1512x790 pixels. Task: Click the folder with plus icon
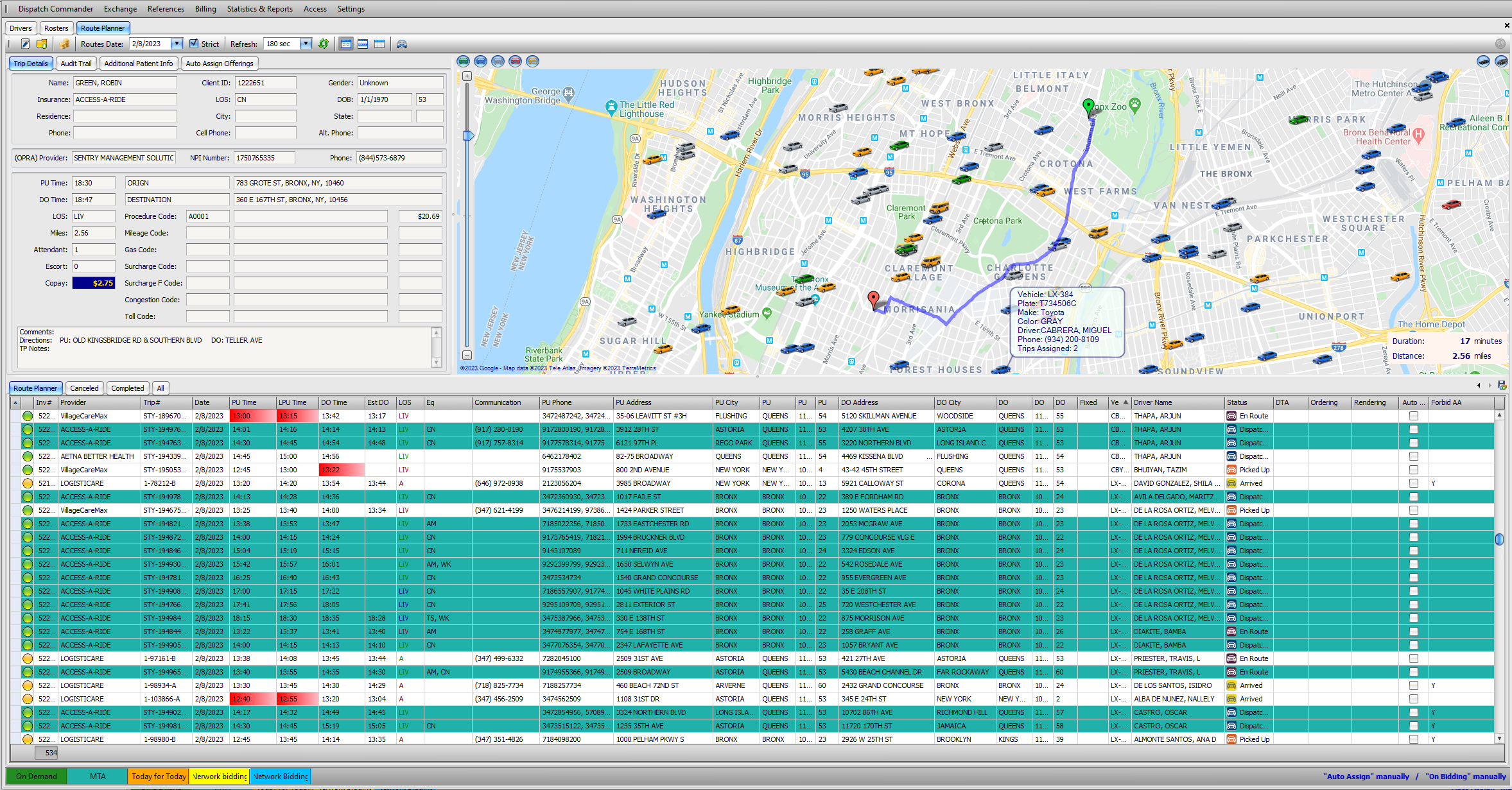pyautogui.click(x=42, y=44)
